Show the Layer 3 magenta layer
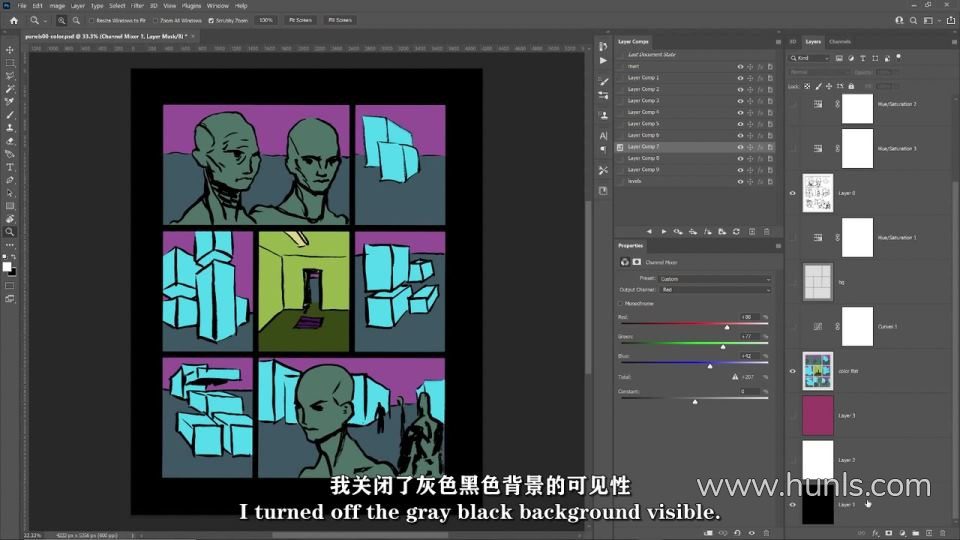 click(792, 415)
